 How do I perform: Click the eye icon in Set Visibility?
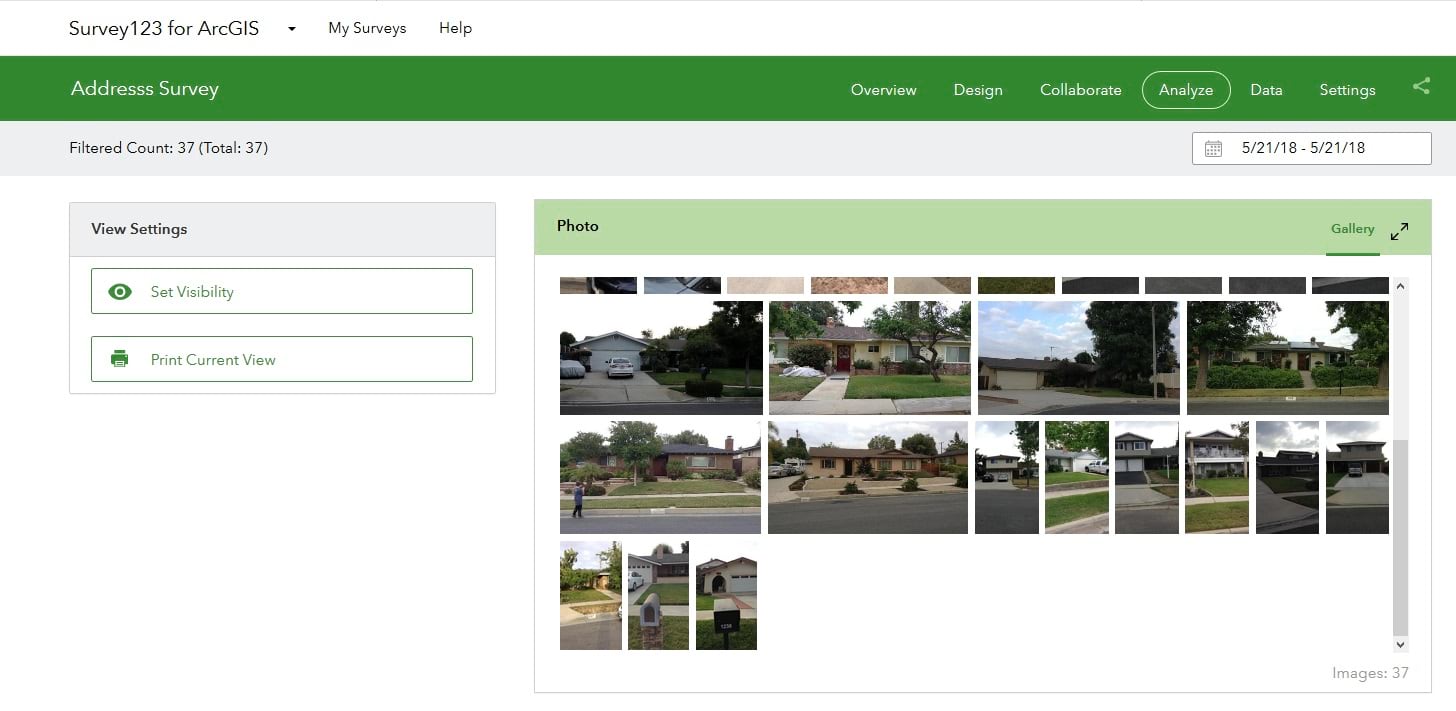(120, 292)
